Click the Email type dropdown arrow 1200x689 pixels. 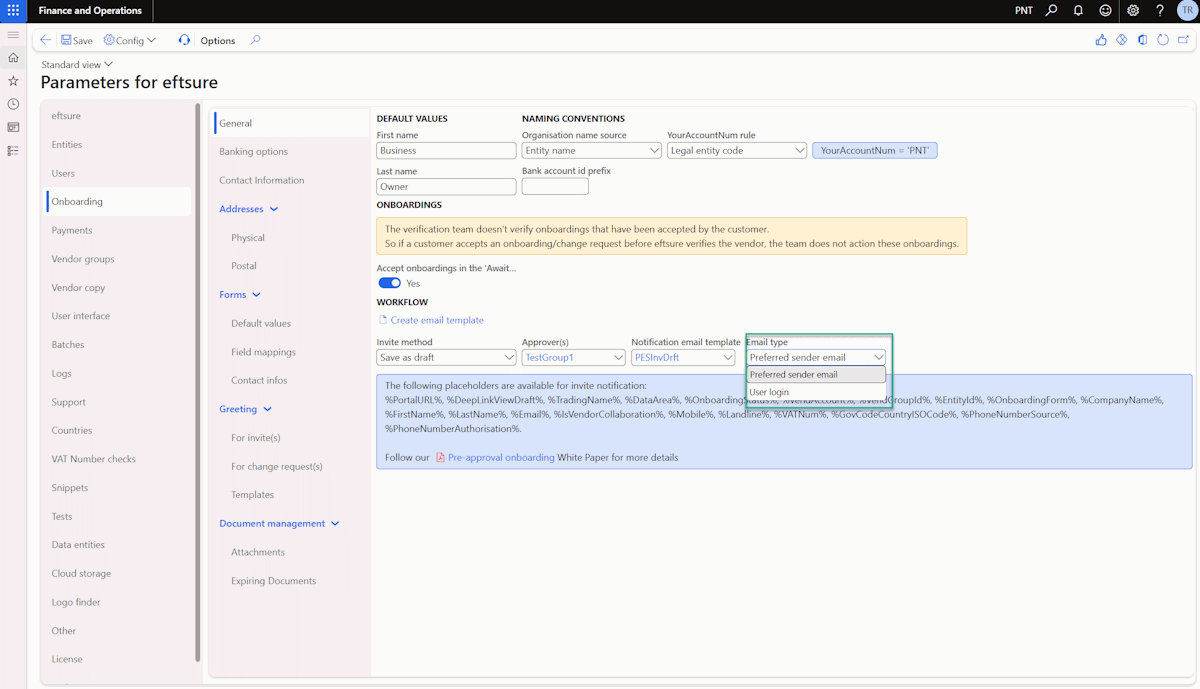(878, 357)
